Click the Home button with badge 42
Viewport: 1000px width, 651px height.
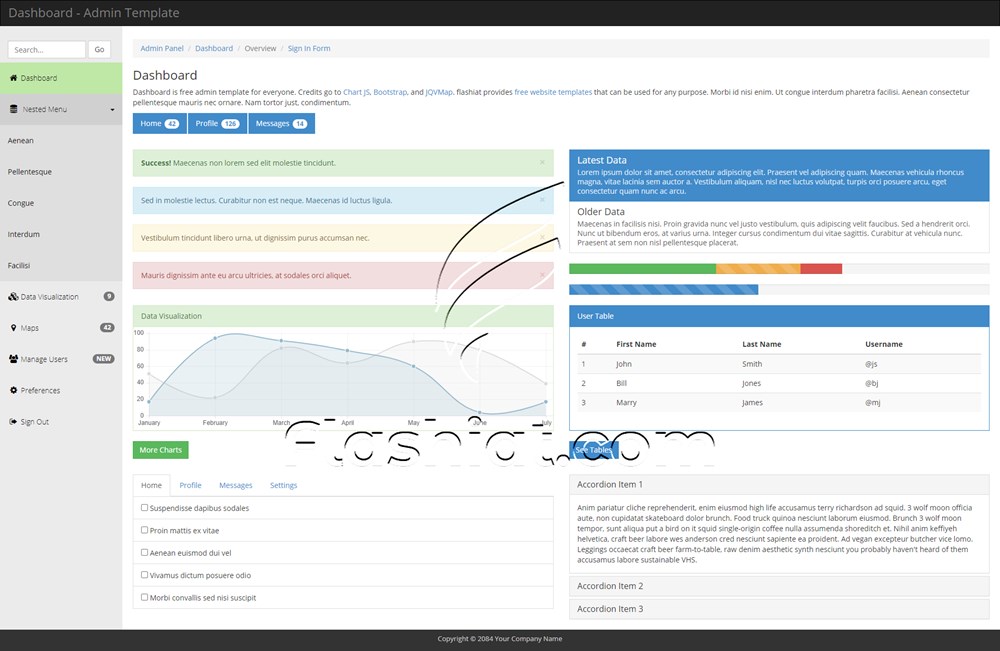click(x=159, y=124)
